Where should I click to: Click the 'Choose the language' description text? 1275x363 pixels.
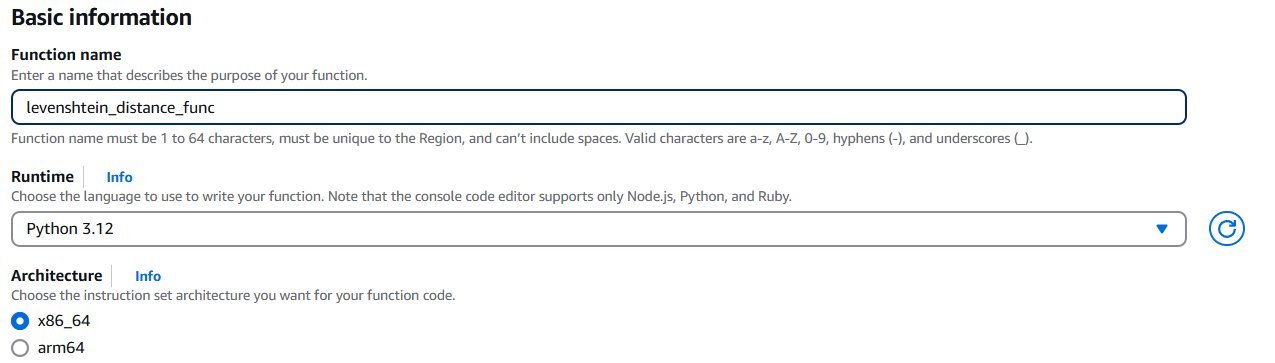pyautogui.click(x=401, y=197)
